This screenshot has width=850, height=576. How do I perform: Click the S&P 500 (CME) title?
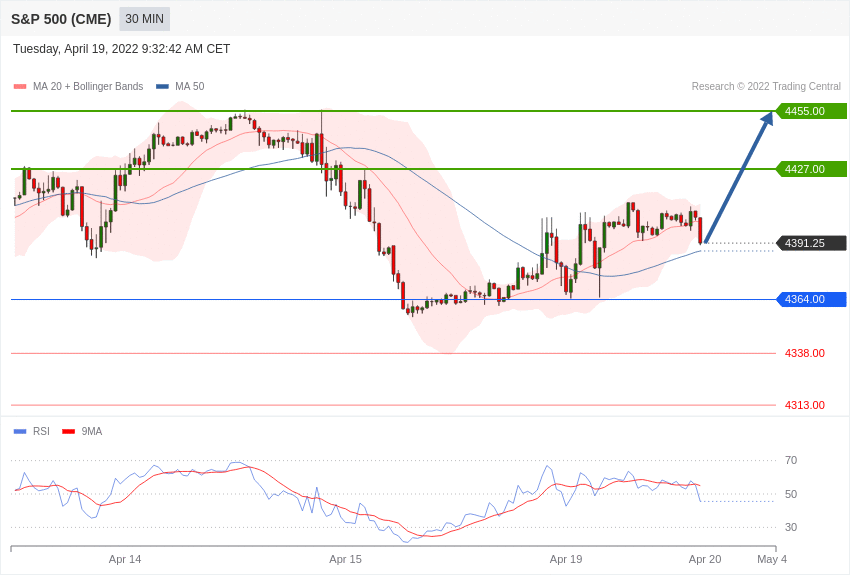tap(61, 19)
